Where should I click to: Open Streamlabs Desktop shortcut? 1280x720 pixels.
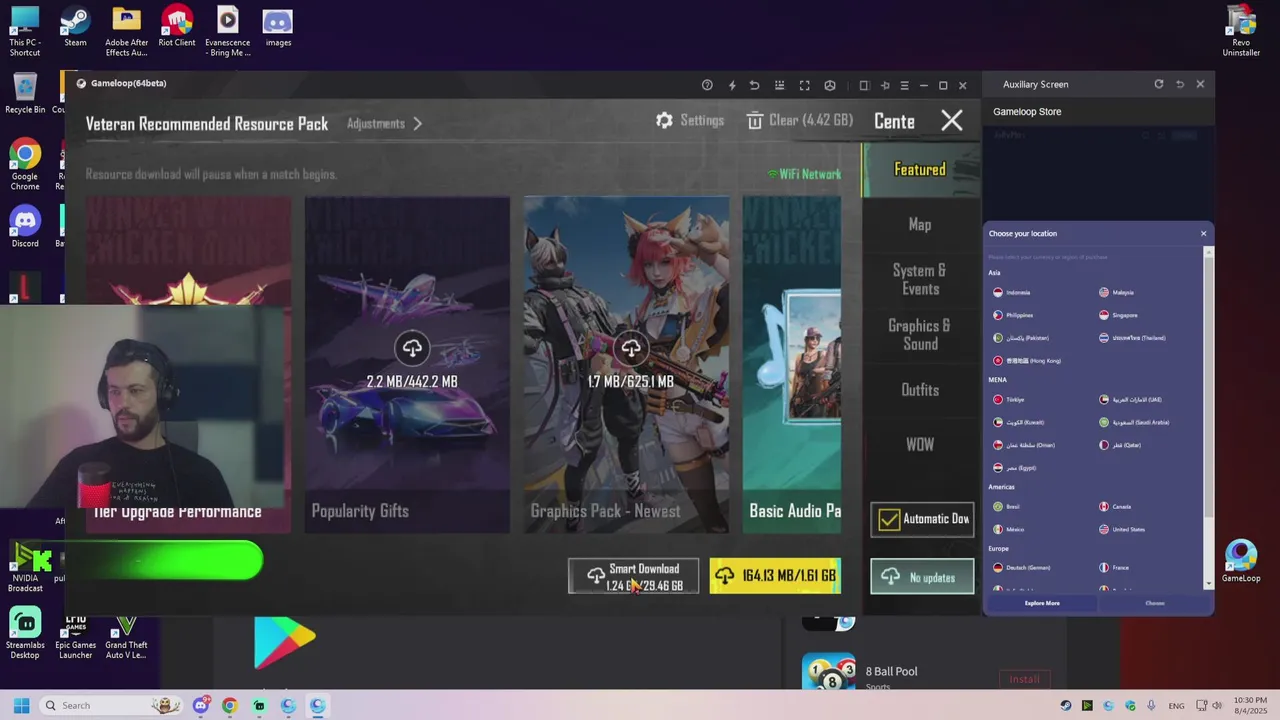[25, 633]
